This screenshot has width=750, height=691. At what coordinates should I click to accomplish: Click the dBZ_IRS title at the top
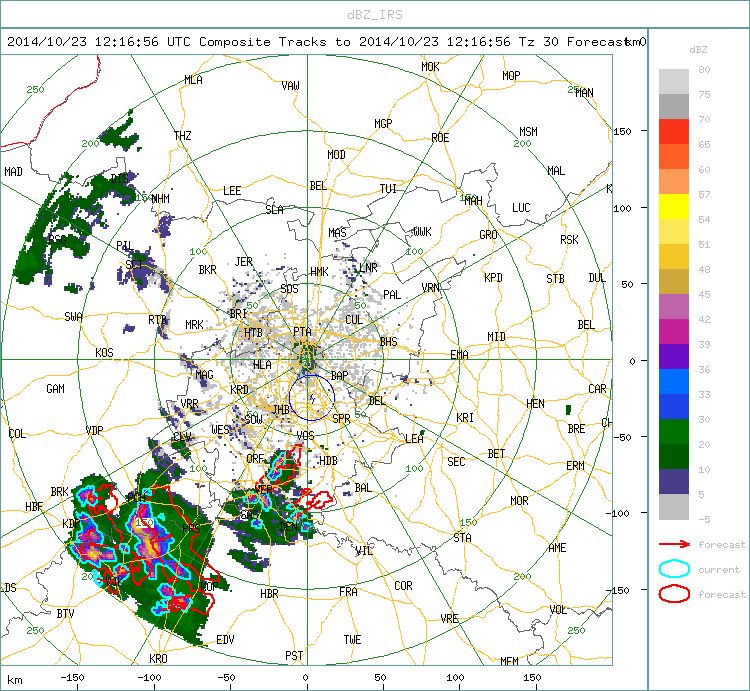pos(375,15)
